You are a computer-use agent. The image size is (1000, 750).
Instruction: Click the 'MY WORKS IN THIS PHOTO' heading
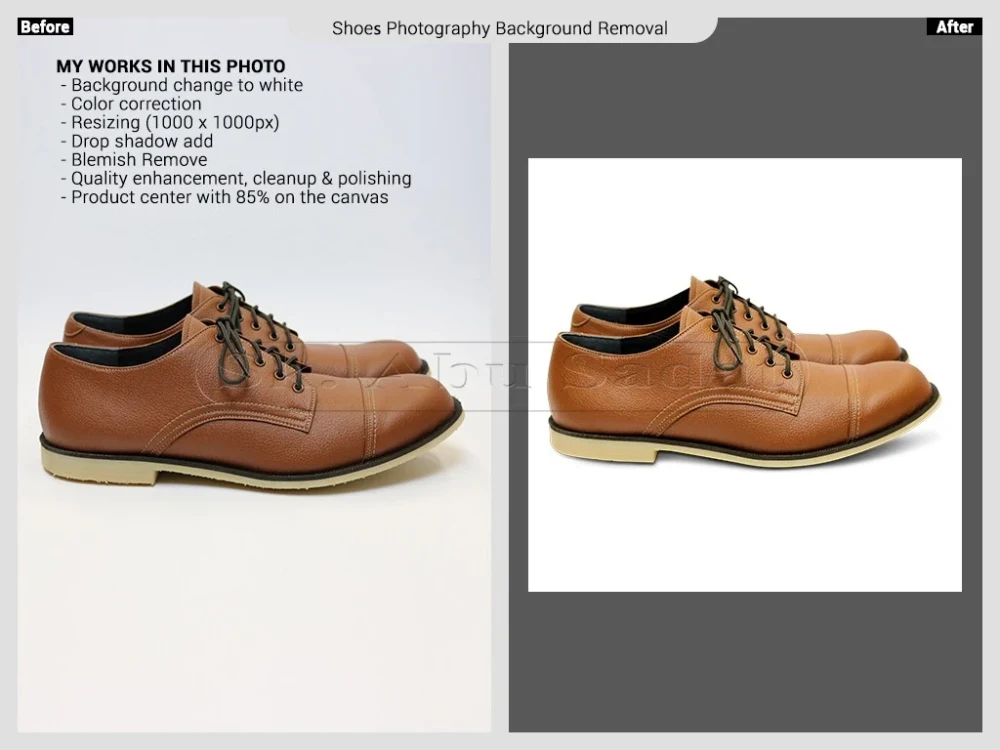170,66
